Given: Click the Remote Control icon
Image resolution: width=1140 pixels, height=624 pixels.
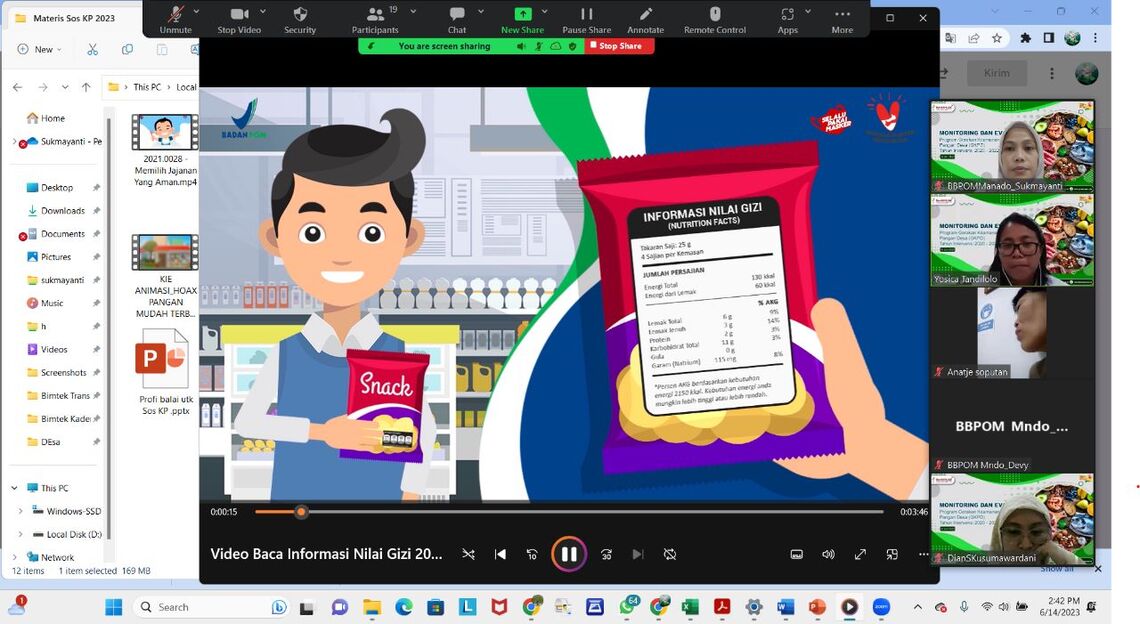Looking at the screenshot, I should pos(714,18).
